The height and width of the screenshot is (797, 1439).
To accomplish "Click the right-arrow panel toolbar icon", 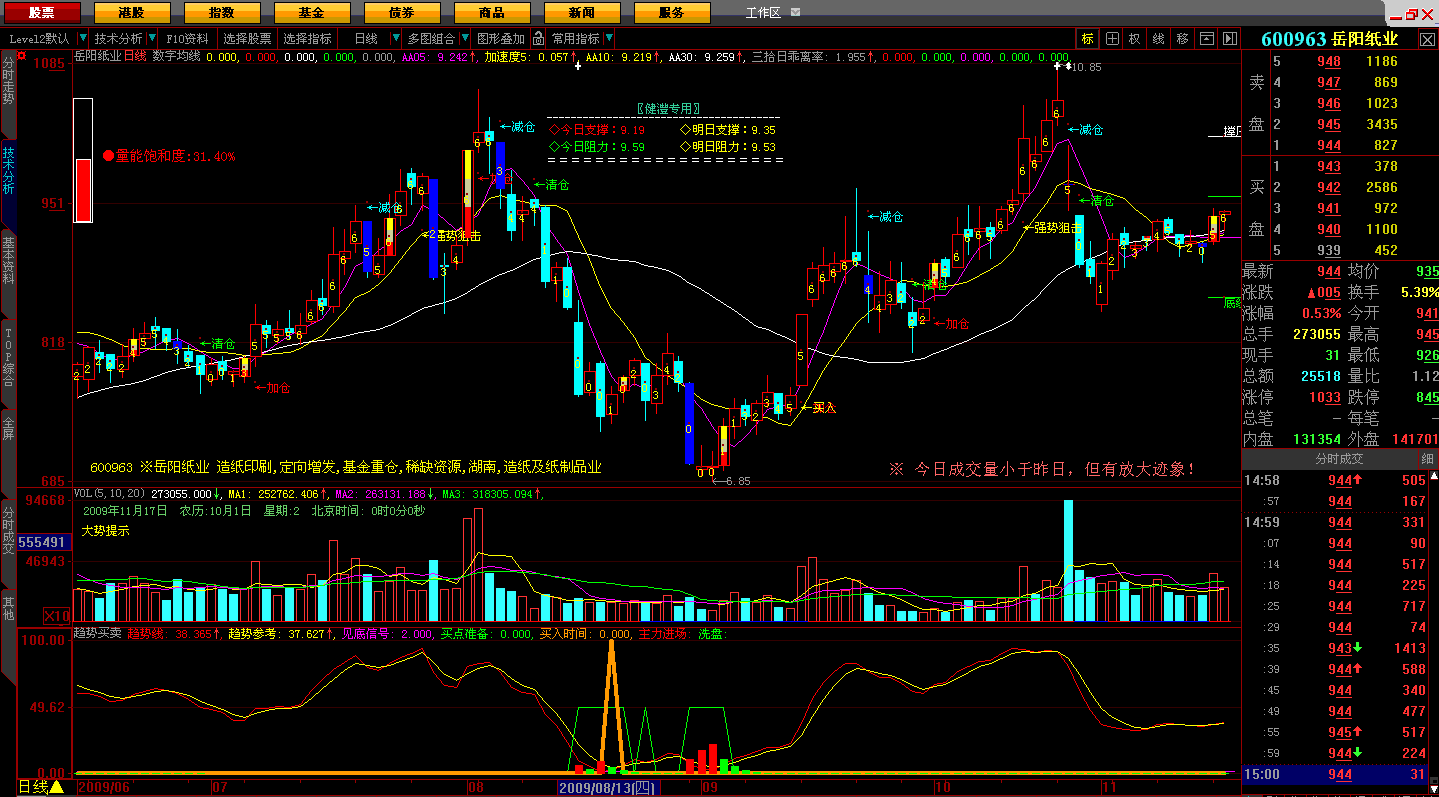I will tap(1229, 39).
